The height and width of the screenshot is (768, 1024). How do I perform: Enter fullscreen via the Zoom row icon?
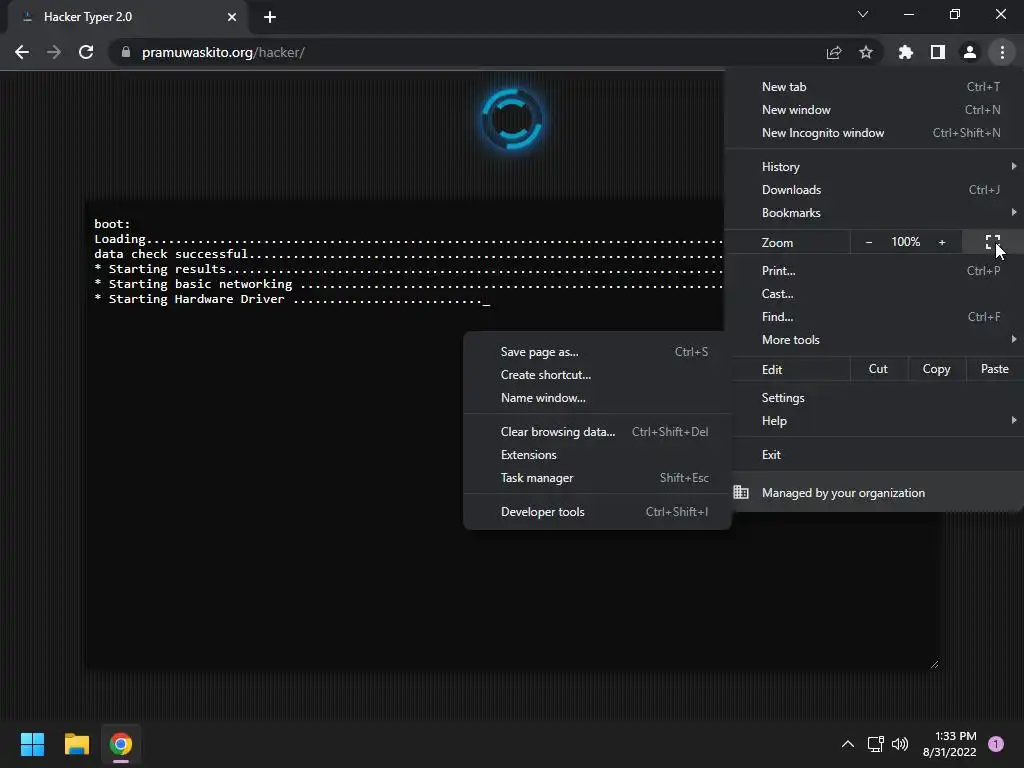coord(993,242)
